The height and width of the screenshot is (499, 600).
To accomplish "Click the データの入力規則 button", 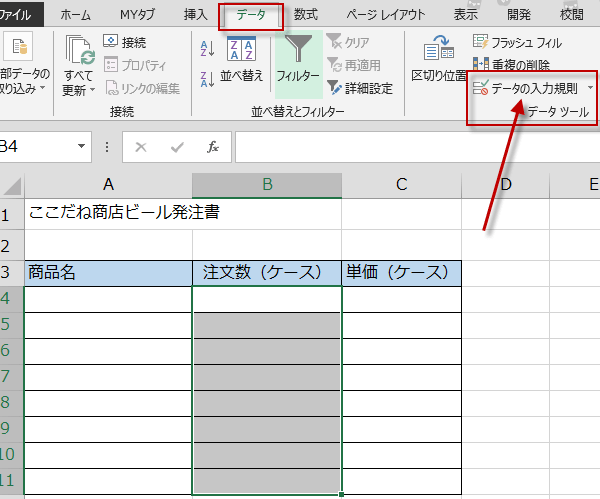I will (525, 88).
